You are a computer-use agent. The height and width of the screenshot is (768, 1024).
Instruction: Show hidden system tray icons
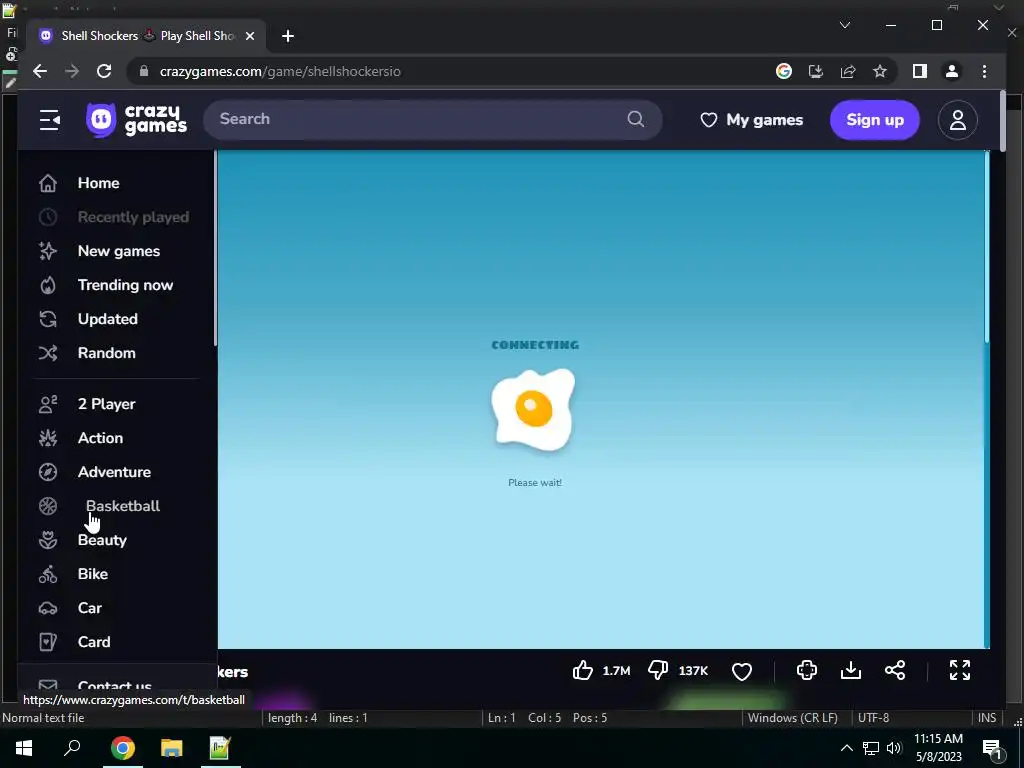coord(846,748)
